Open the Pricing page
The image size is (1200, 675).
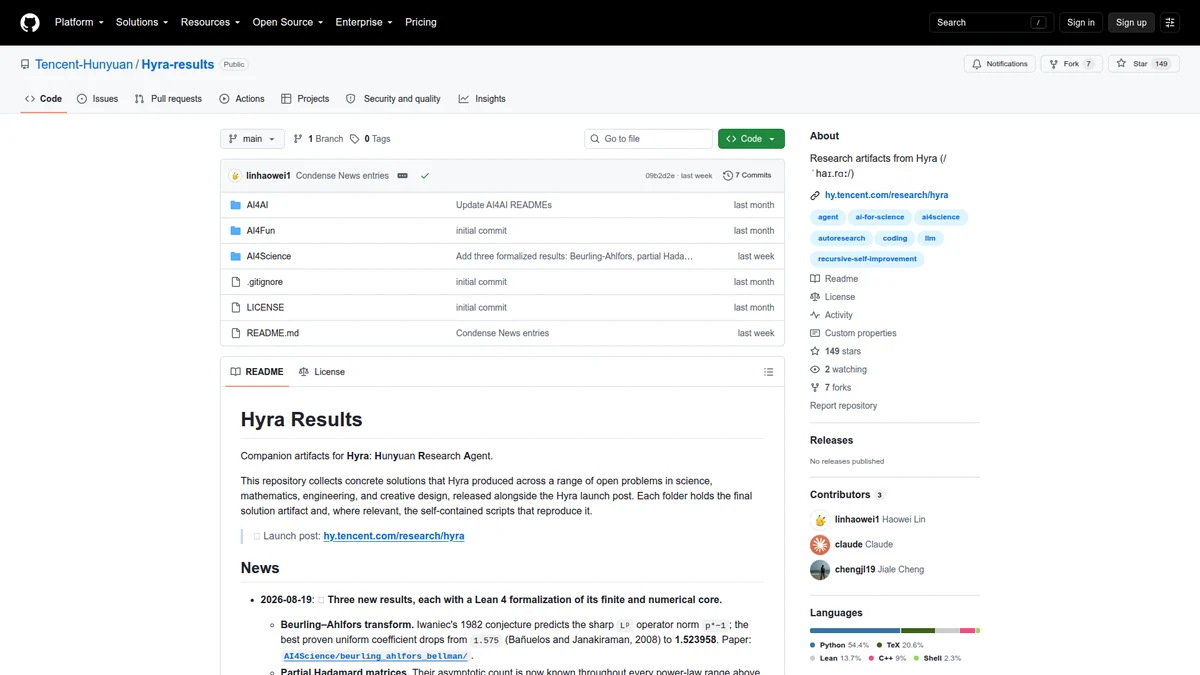421,22
